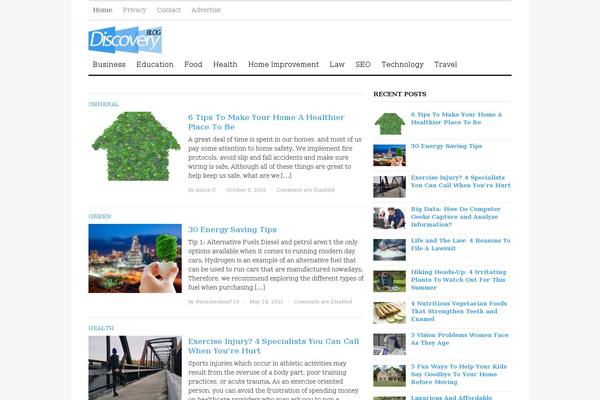Open the Home top navigation link
The width and height of the screenshot is (600, 400).
pos(103,10)
